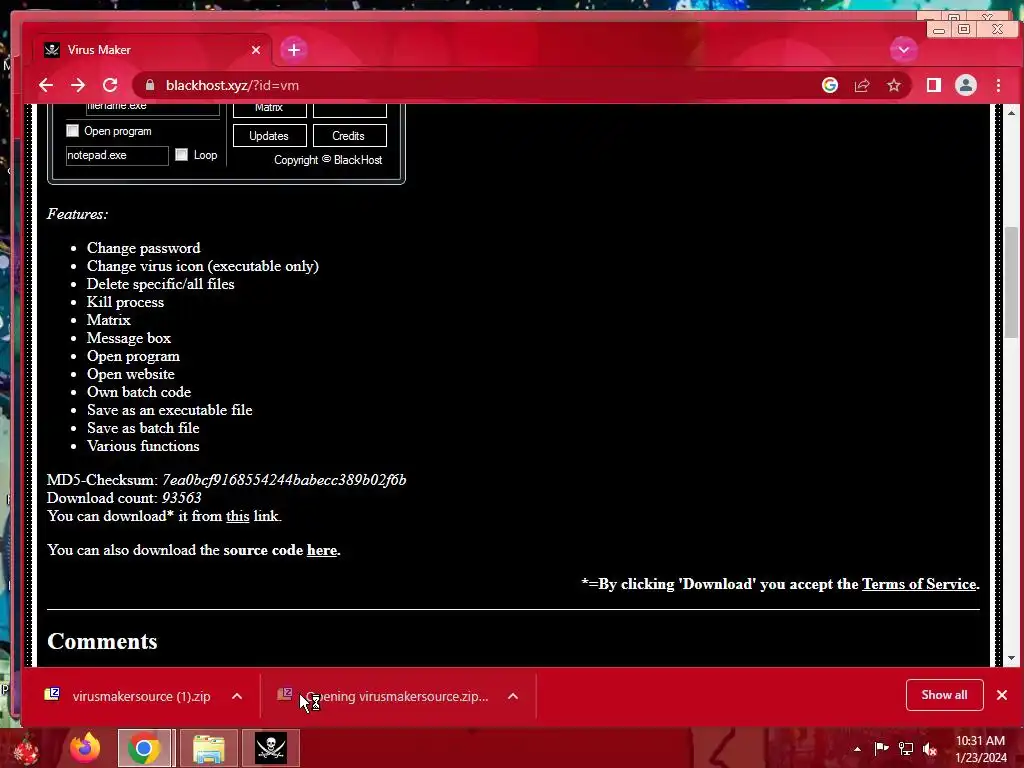1024x768 pixels.
Task: Open Chrome's three-dot menu
Action: [x=998, y=85]
